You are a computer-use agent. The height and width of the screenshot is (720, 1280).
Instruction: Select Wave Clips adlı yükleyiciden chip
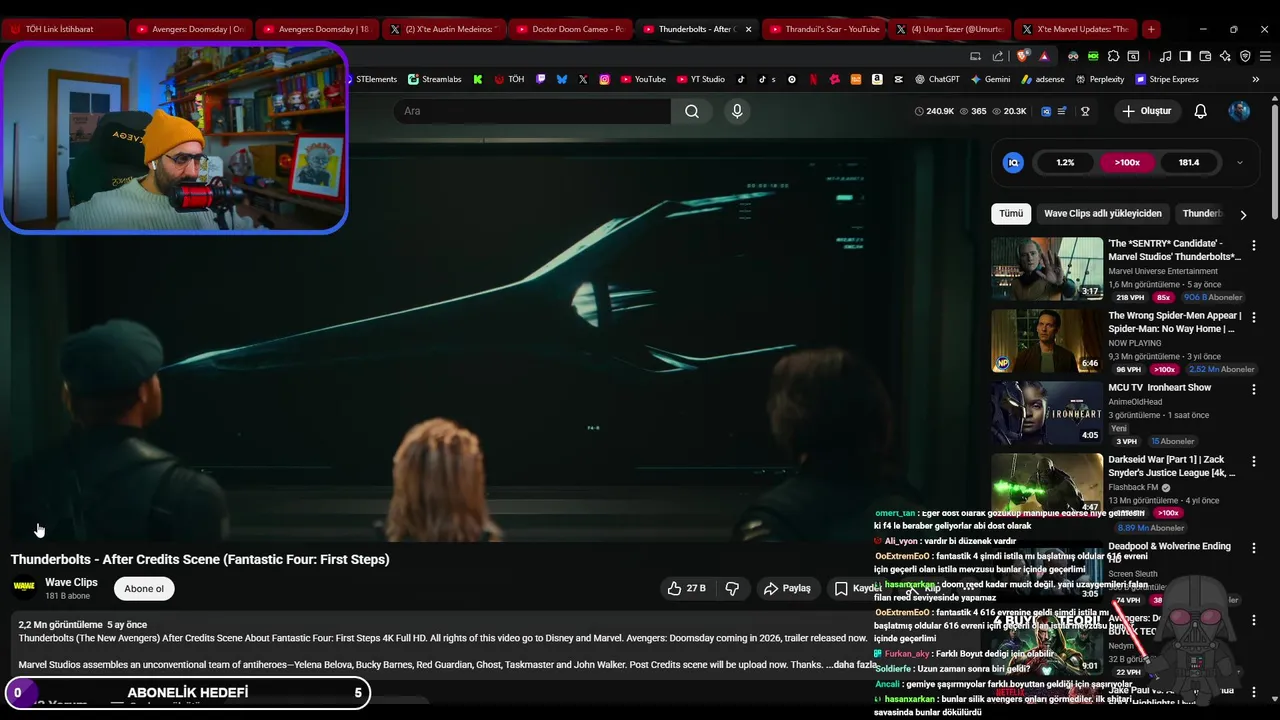(1103, 214)
